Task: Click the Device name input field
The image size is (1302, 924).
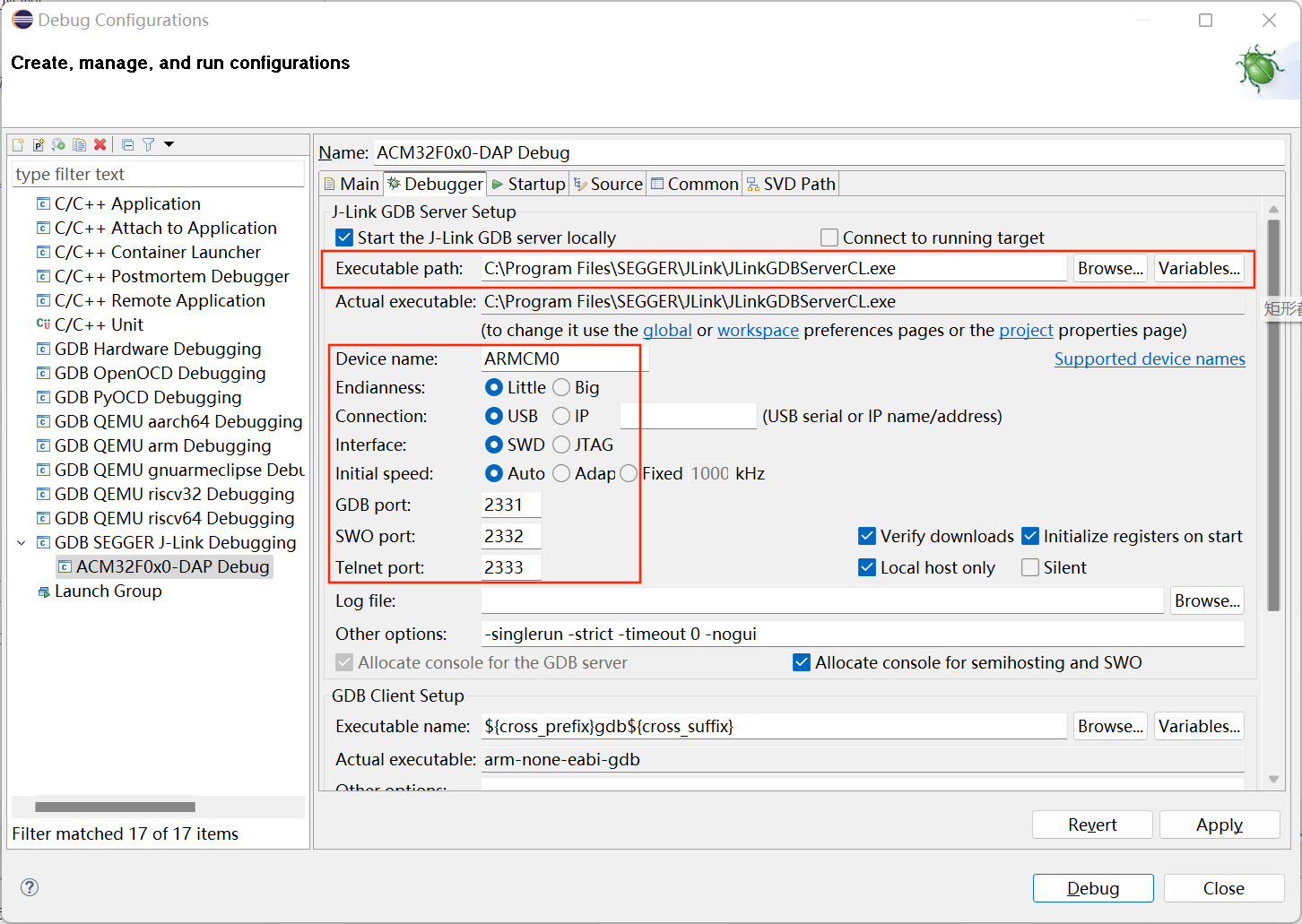Action: (560, 358)
